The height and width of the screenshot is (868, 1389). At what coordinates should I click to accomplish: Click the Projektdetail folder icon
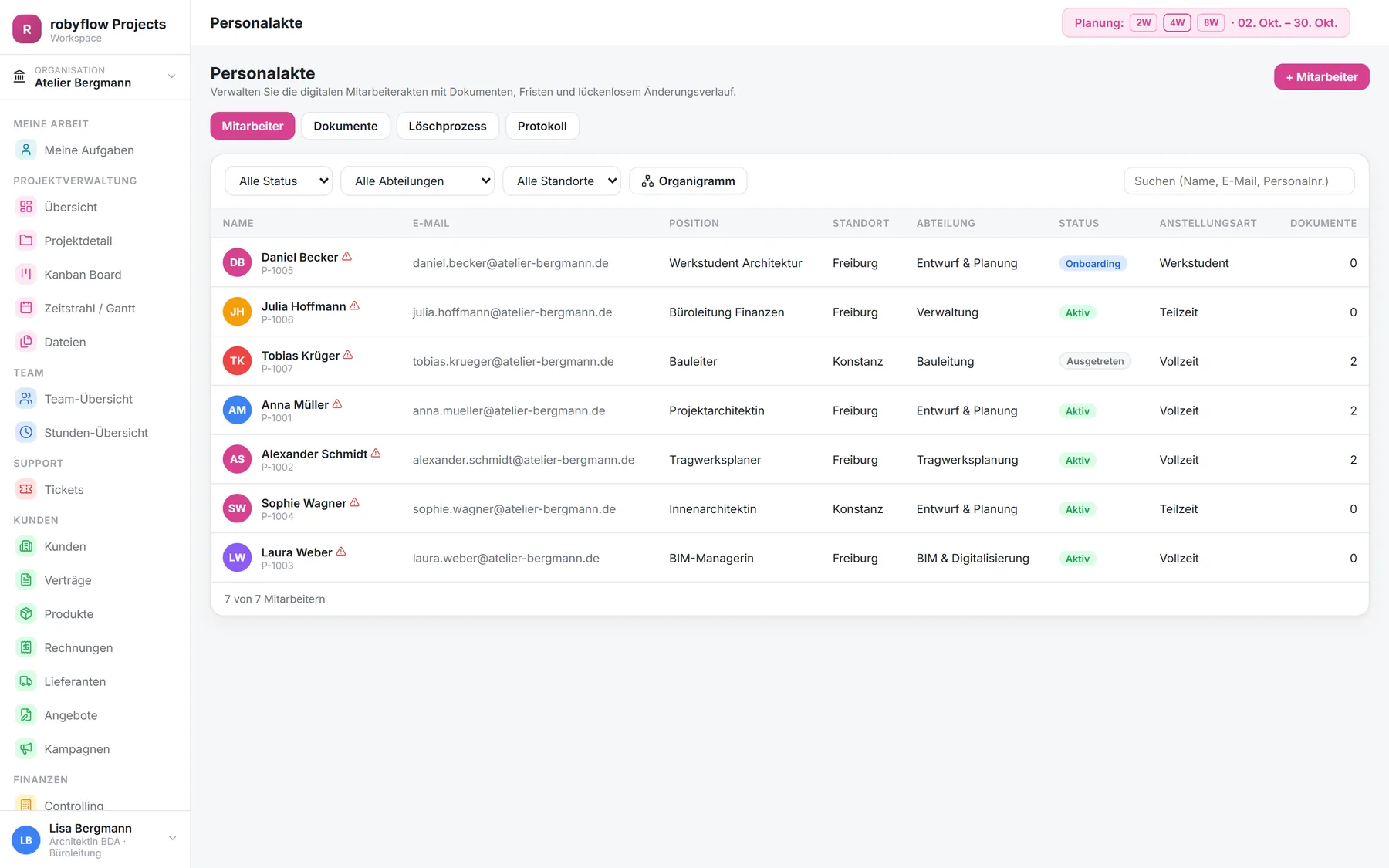26,241
